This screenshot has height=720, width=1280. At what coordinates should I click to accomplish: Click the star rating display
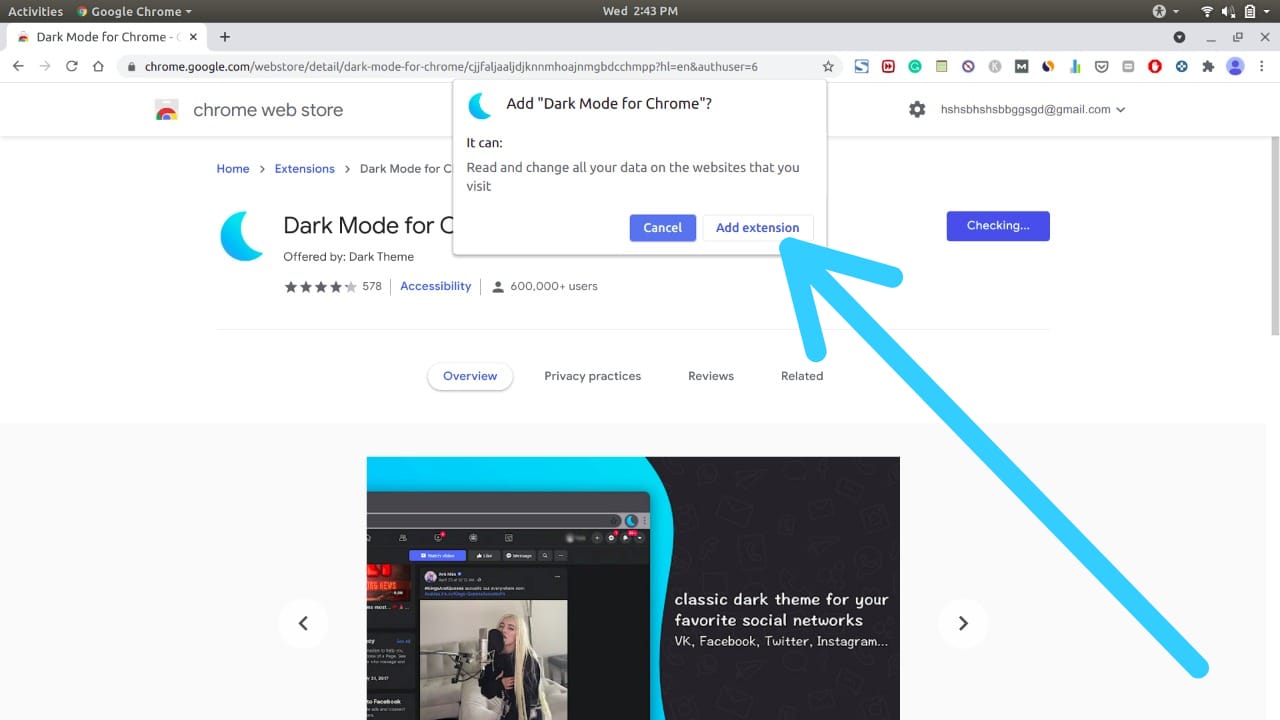point(320,286)
